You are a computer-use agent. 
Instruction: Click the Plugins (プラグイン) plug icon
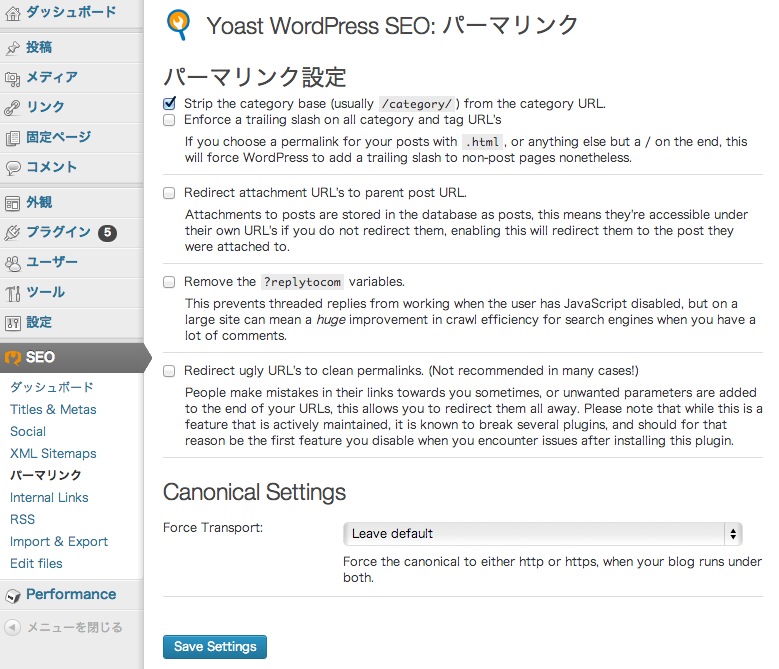(x=13, y=232)
